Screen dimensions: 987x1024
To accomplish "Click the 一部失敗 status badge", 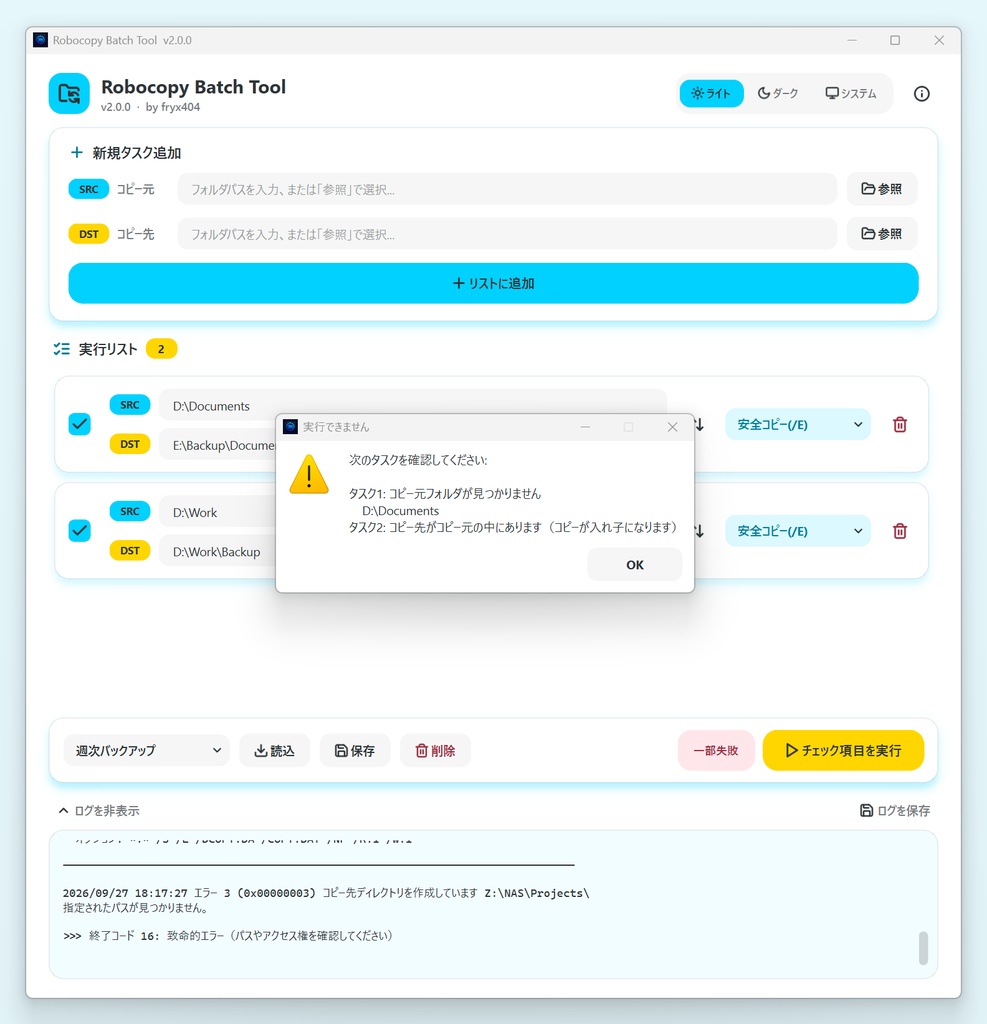I will [x=716, y=750].
